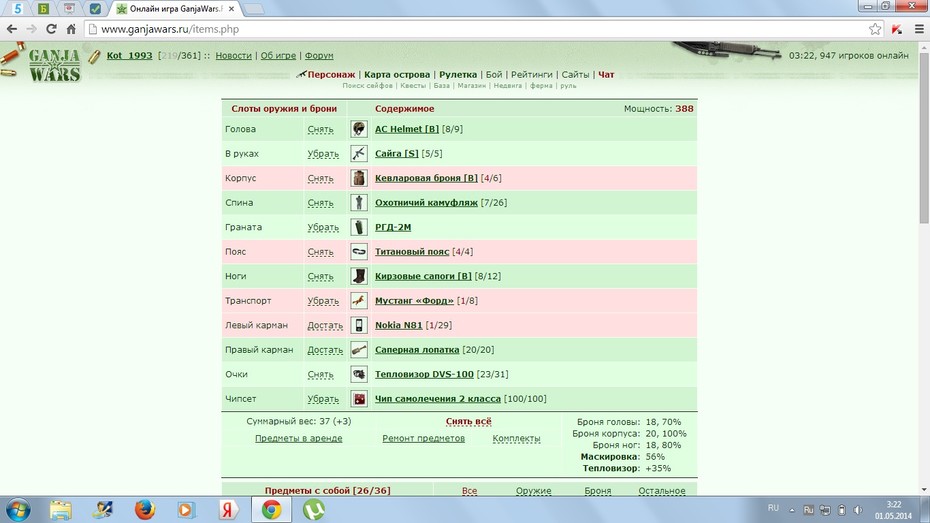Open Ремонт предметов link
This screenshot has width=930, height=523.
tap(423, 438)
